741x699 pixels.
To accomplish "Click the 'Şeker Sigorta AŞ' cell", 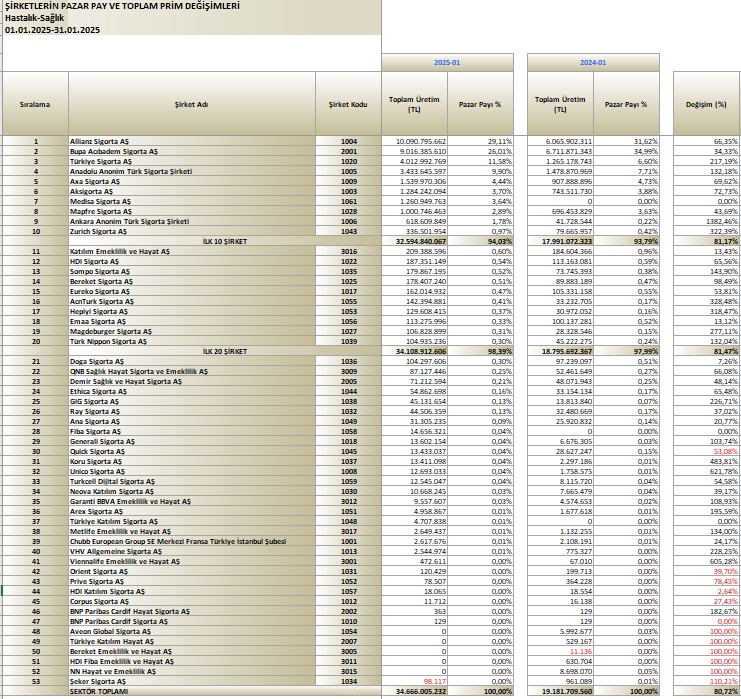I will pyautogui.click(x=192, y=681).
